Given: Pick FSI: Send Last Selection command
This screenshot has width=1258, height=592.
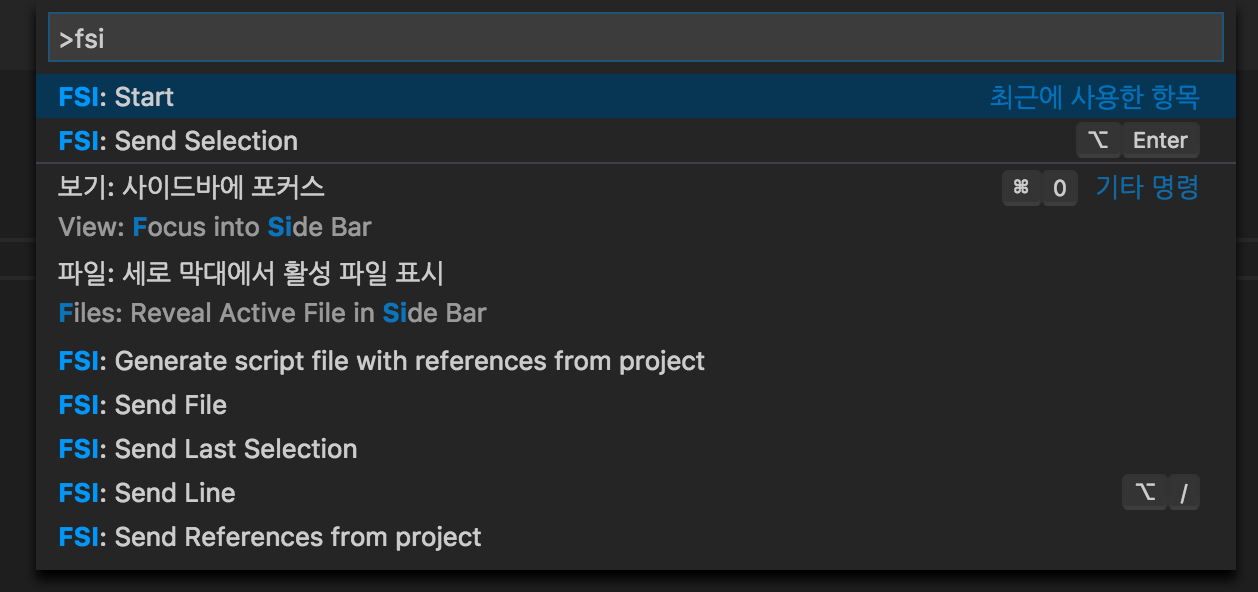Looking at the screenshot, I should (635, 449).
